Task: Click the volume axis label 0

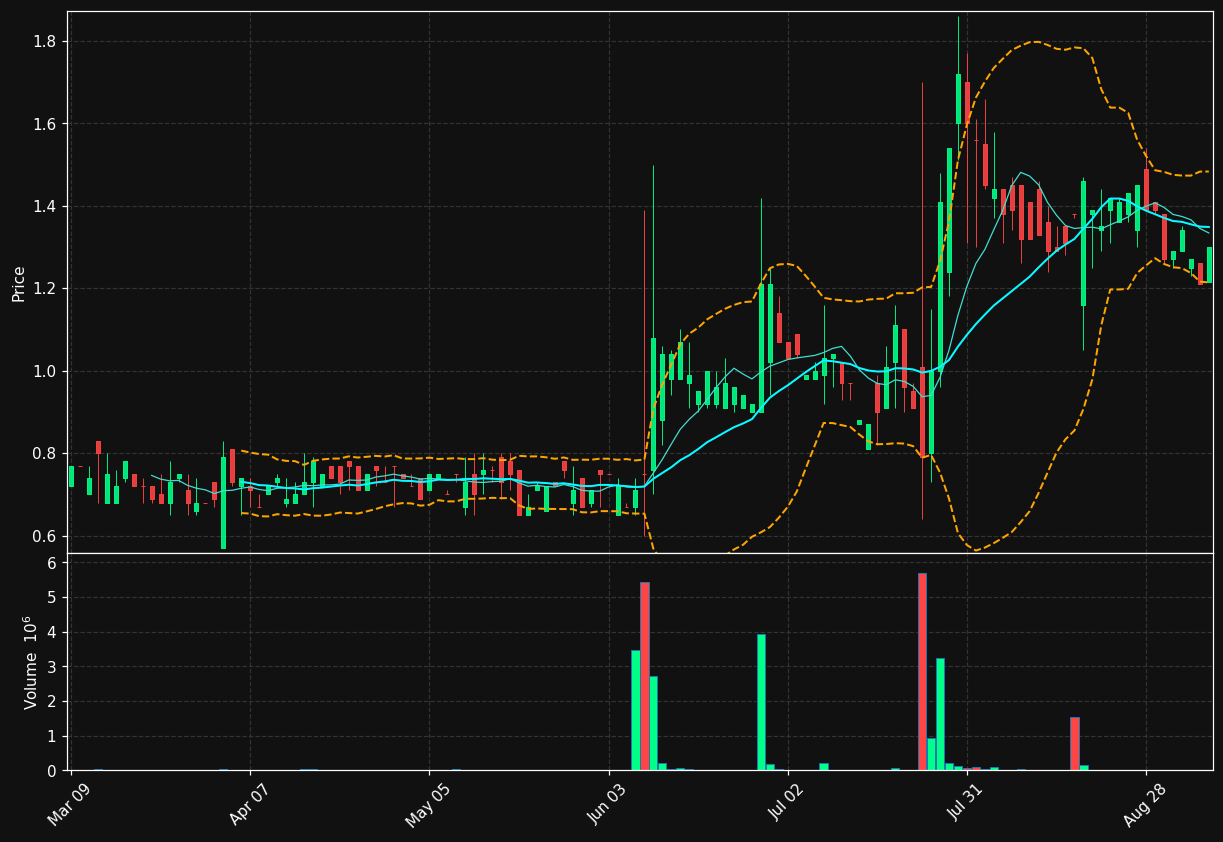Action: (54, 771)
